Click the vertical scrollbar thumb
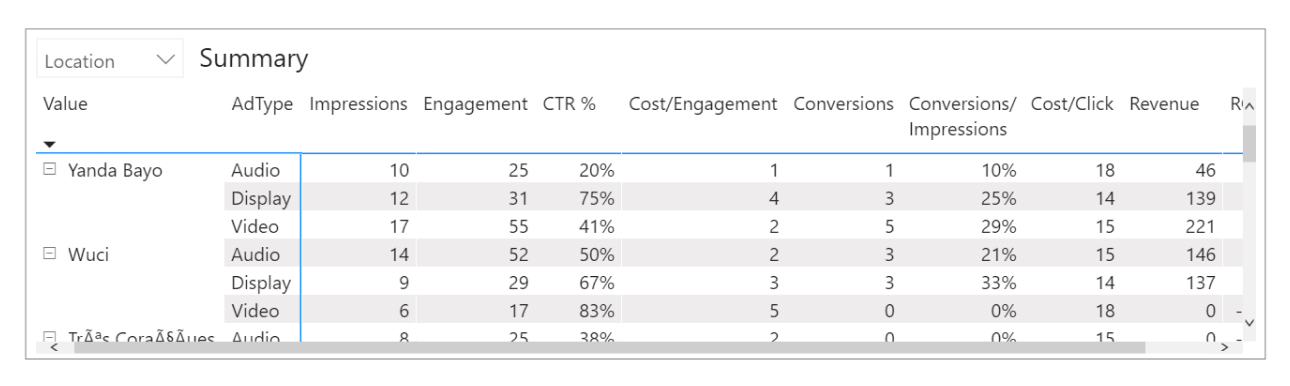1290x386 pixels. pyautogui.click(x=1249, y=143)
